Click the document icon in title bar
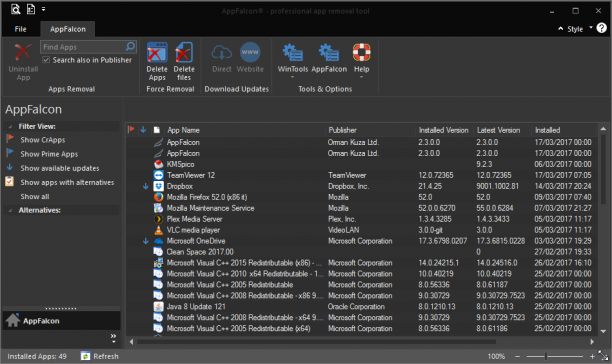 point(31,9)
